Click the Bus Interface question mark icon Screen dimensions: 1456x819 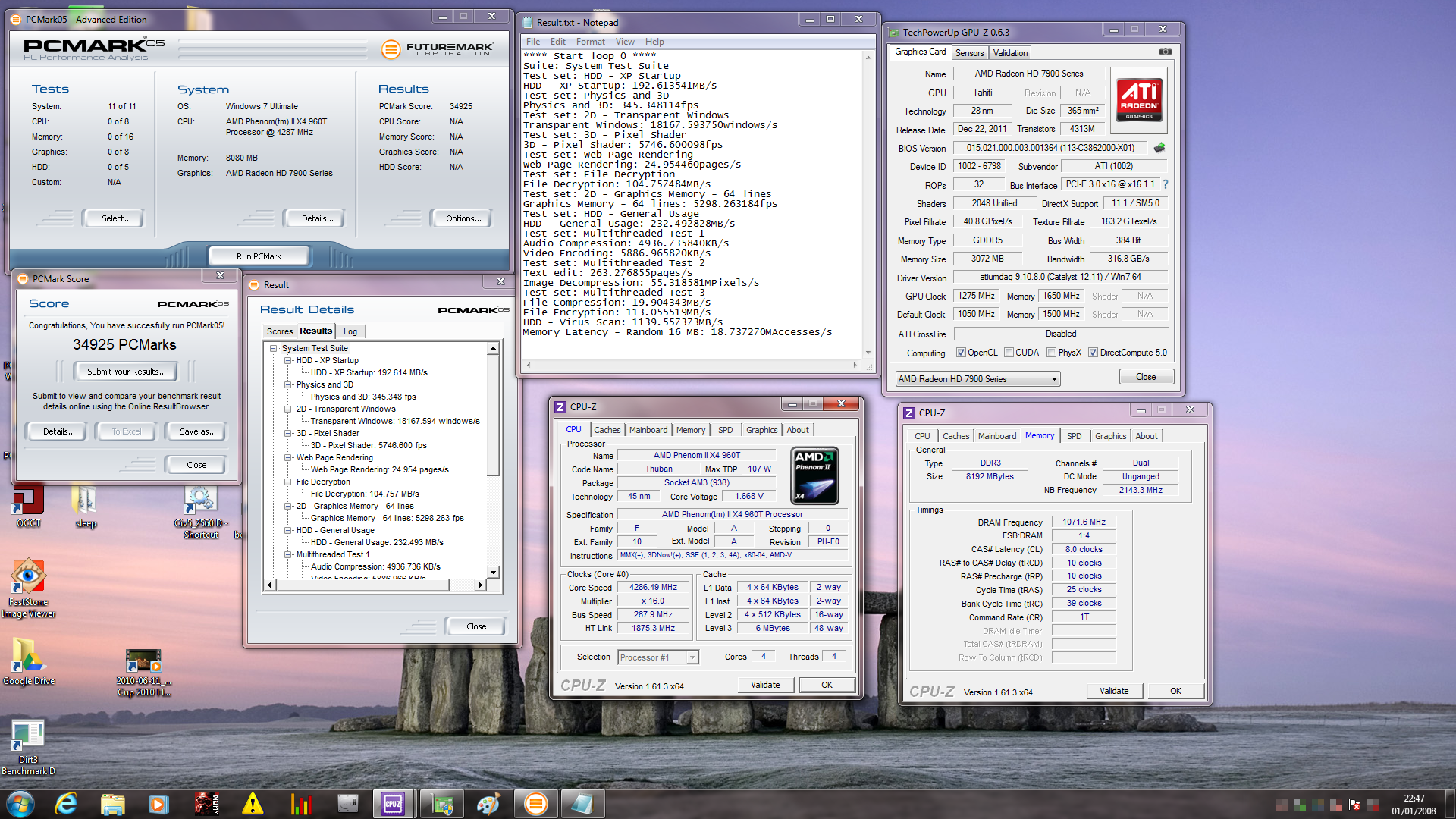click(1166, 184)
